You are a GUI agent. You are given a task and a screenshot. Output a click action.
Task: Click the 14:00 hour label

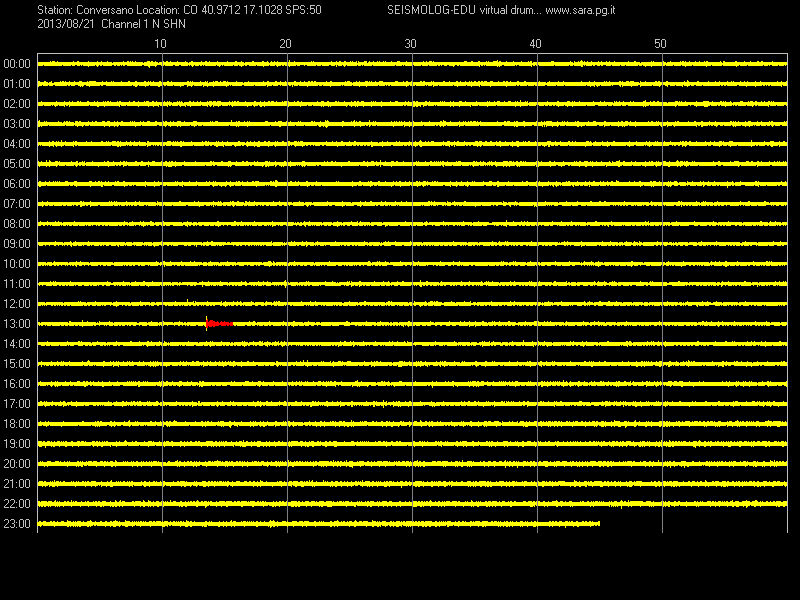17,344
